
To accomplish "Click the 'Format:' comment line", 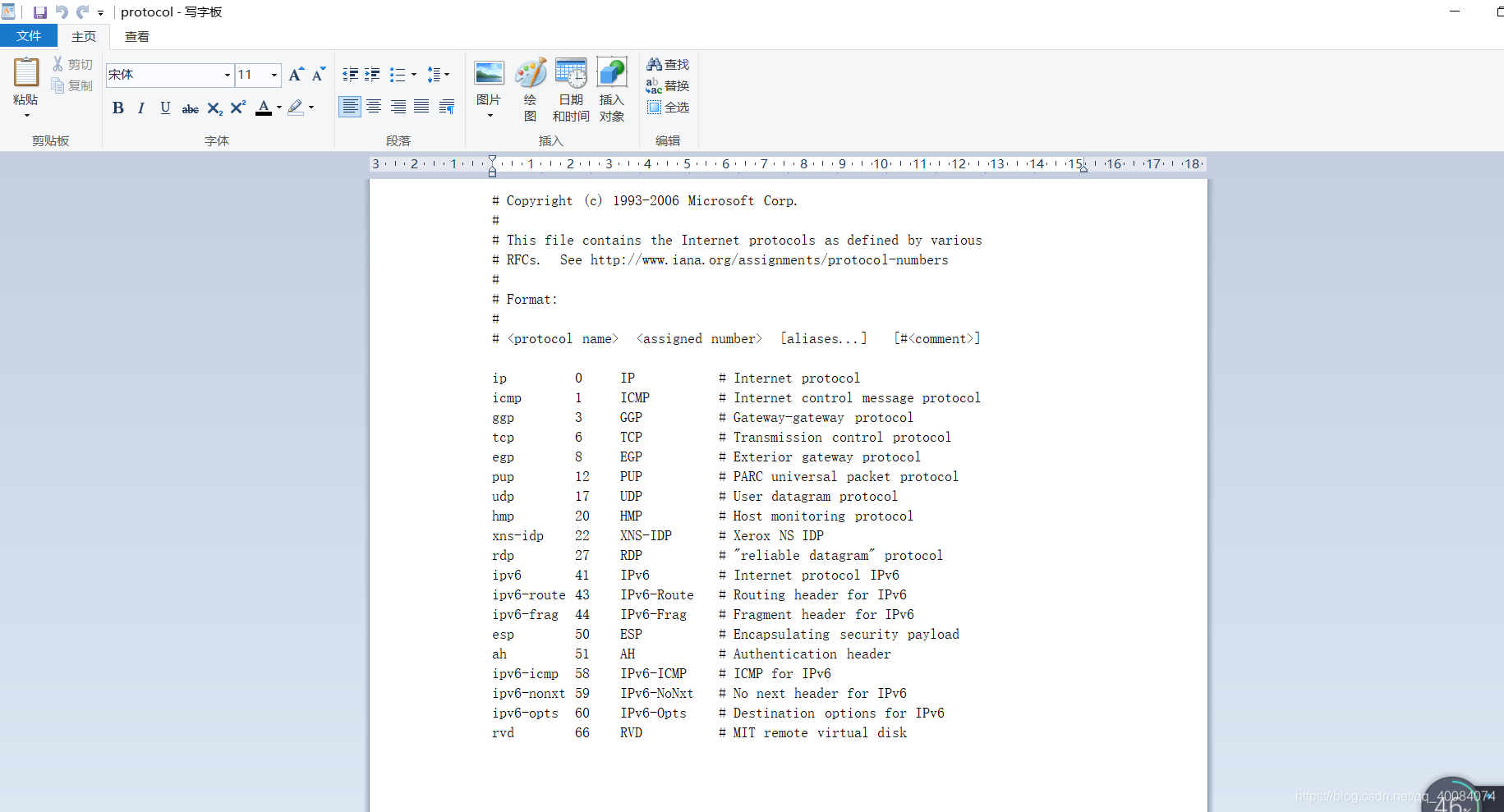I will (x=531, y=300).
